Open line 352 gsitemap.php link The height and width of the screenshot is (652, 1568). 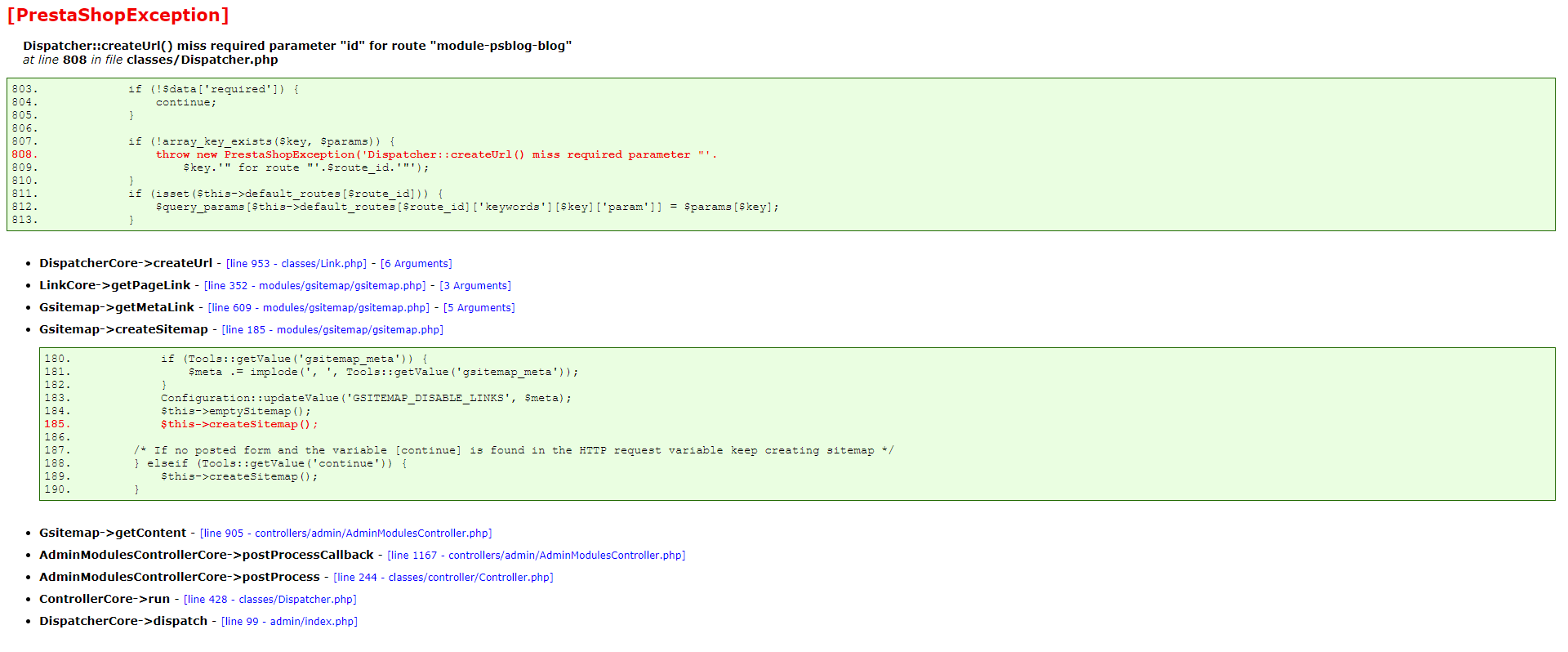pos(314,286)
